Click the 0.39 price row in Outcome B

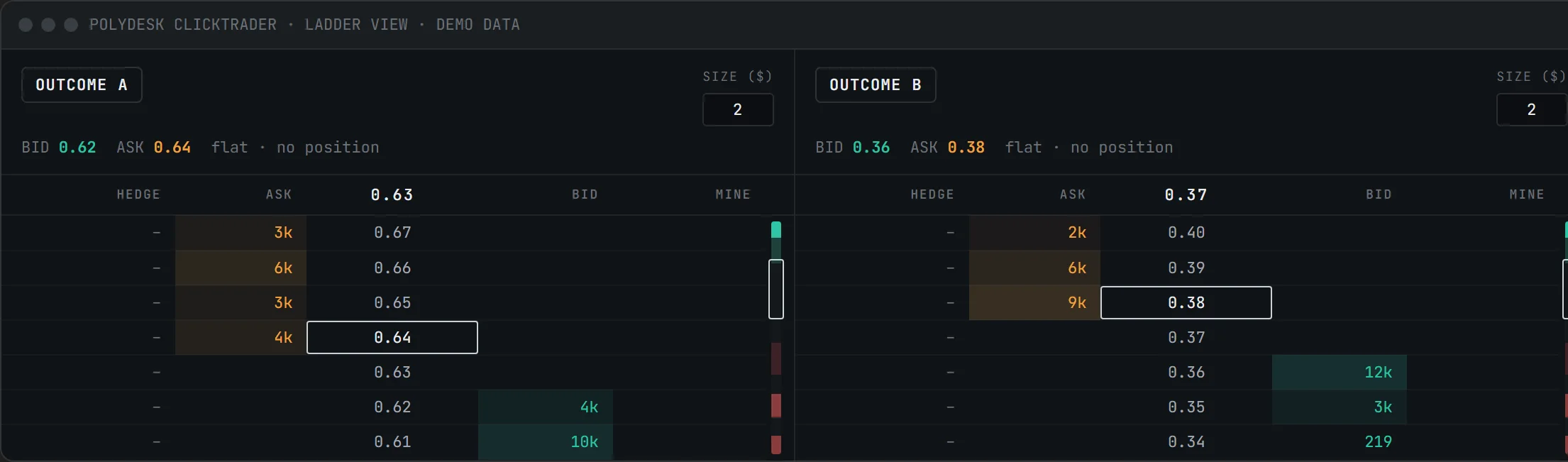coord(1186,268)
